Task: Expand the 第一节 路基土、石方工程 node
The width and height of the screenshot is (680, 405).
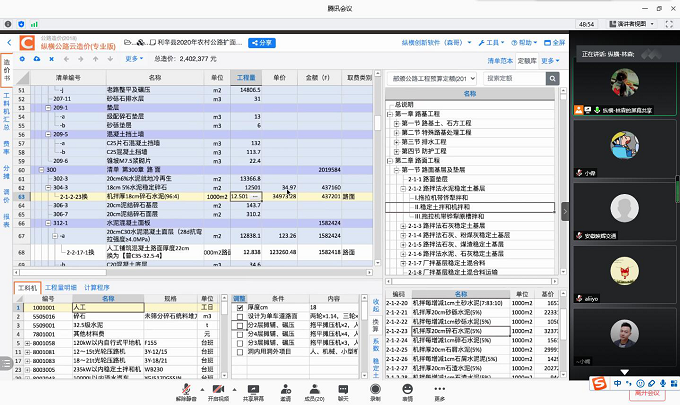Action: [396, 124]
